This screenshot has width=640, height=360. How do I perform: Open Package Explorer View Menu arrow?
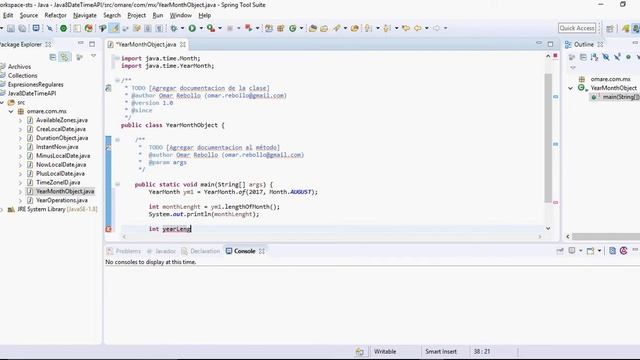pyautogui.click(x=93, y=56)
